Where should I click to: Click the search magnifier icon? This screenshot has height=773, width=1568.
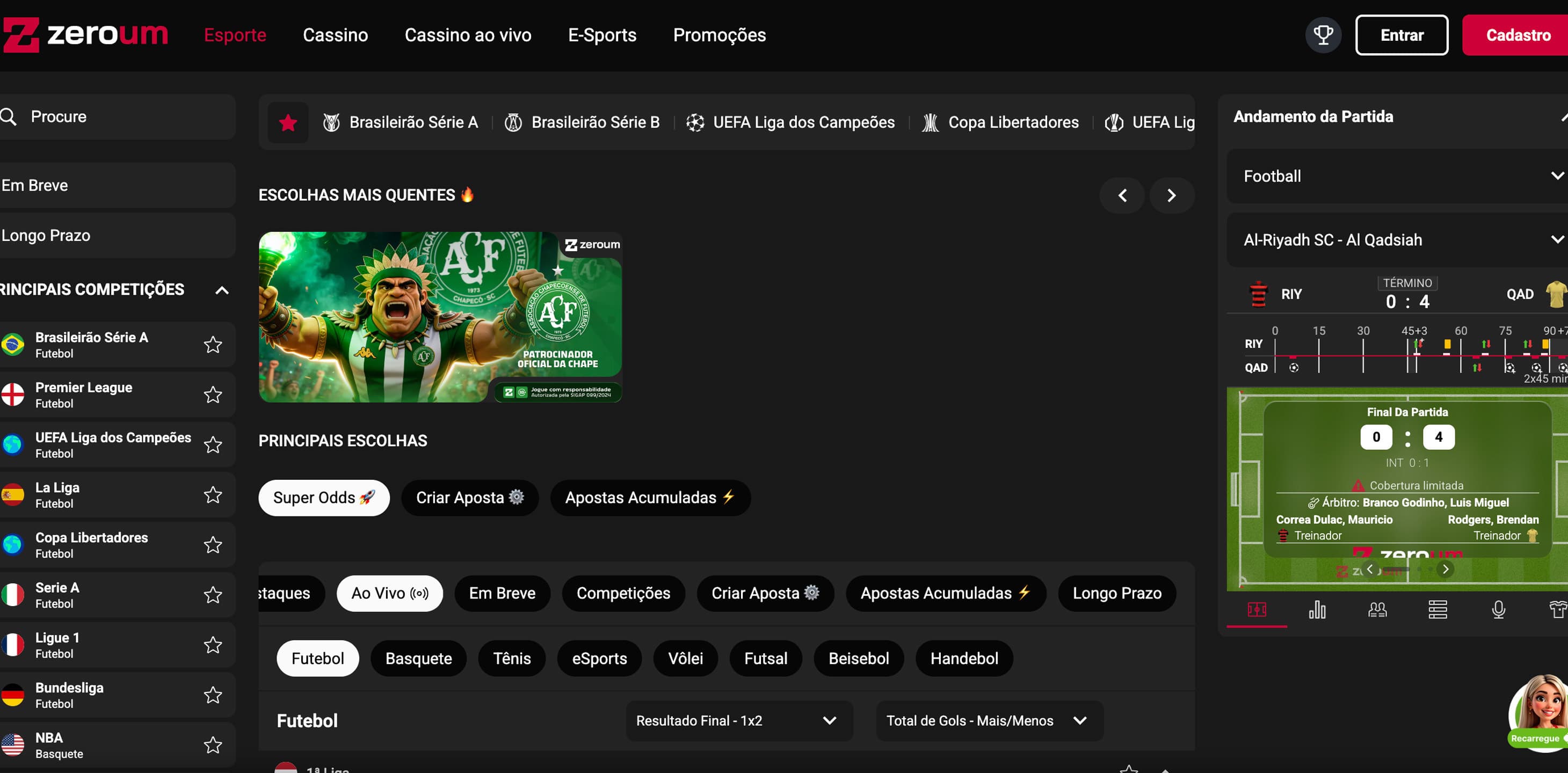9,116
